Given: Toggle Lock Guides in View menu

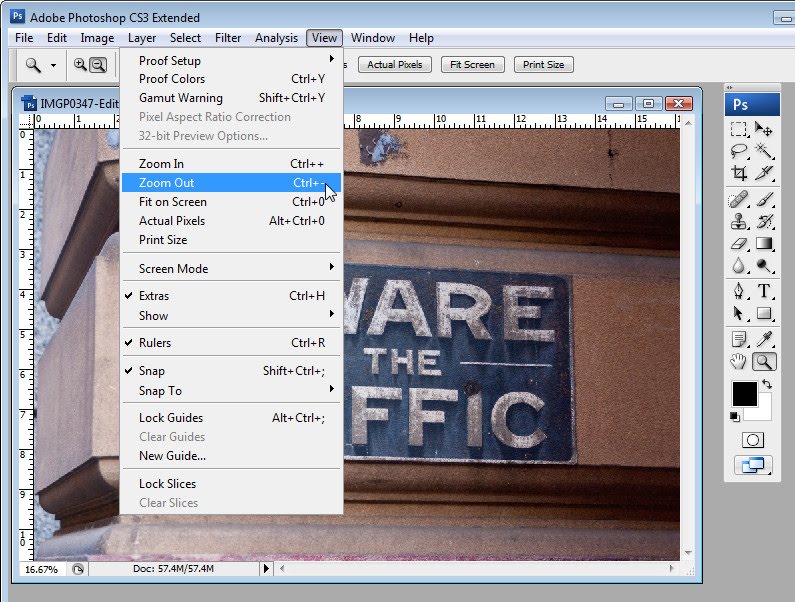Looking at the screenshot, I should pos(232,418).
